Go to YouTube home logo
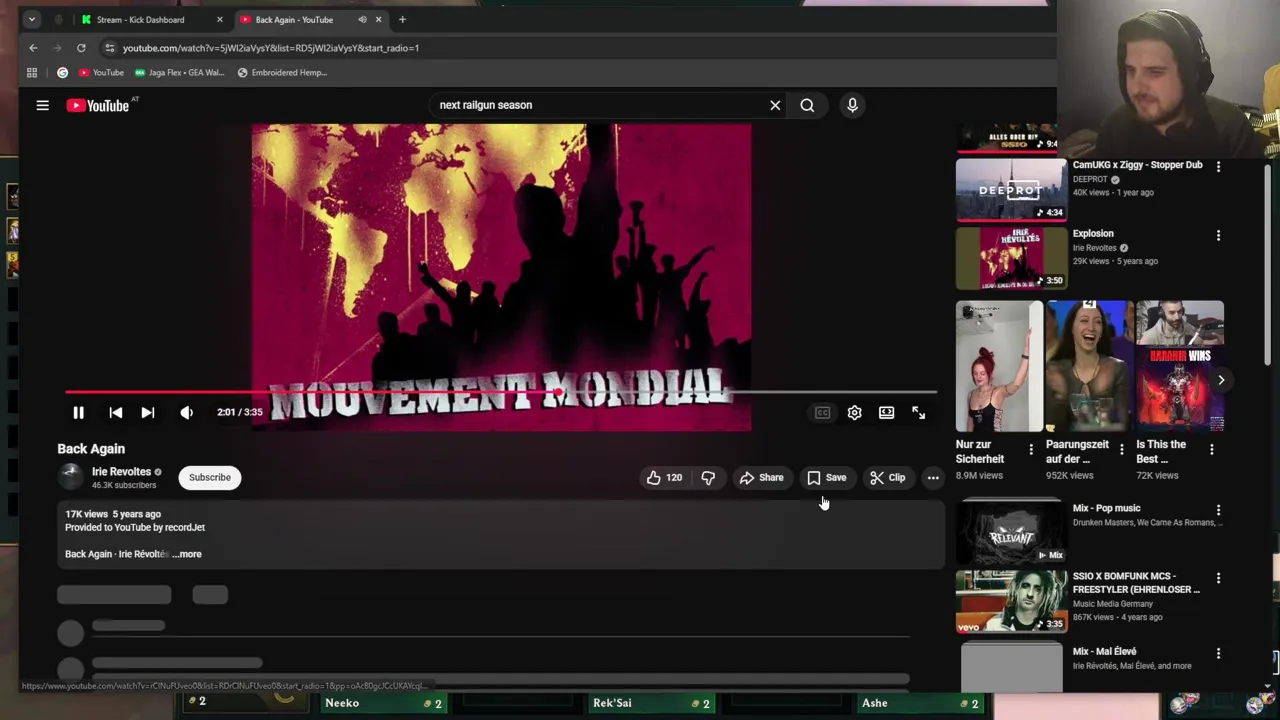The height and width of the screenshot is (720, 1280). (97, 105)
